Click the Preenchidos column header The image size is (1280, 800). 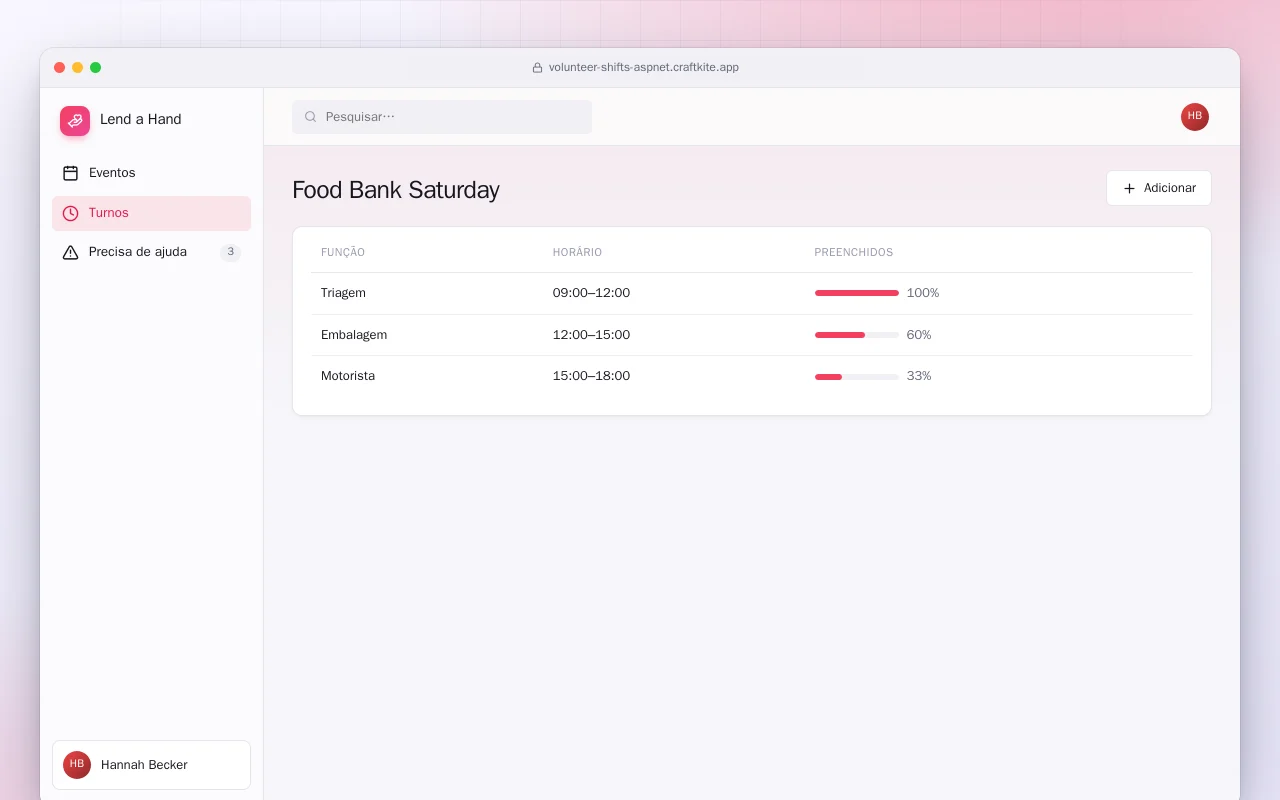[854, 253]
